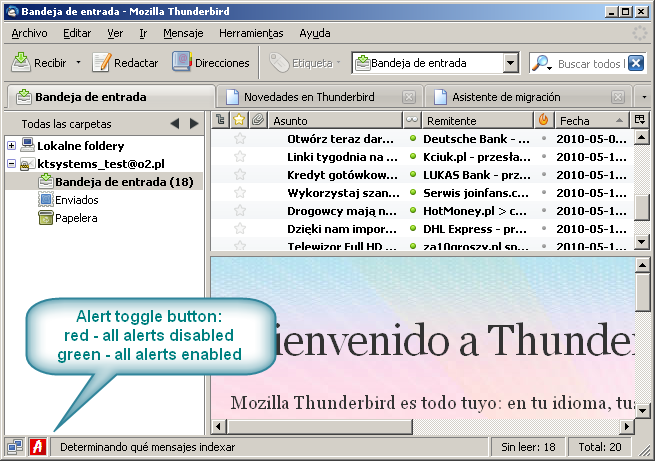Switch to the Novedades en Thunderbird tab

320,97
